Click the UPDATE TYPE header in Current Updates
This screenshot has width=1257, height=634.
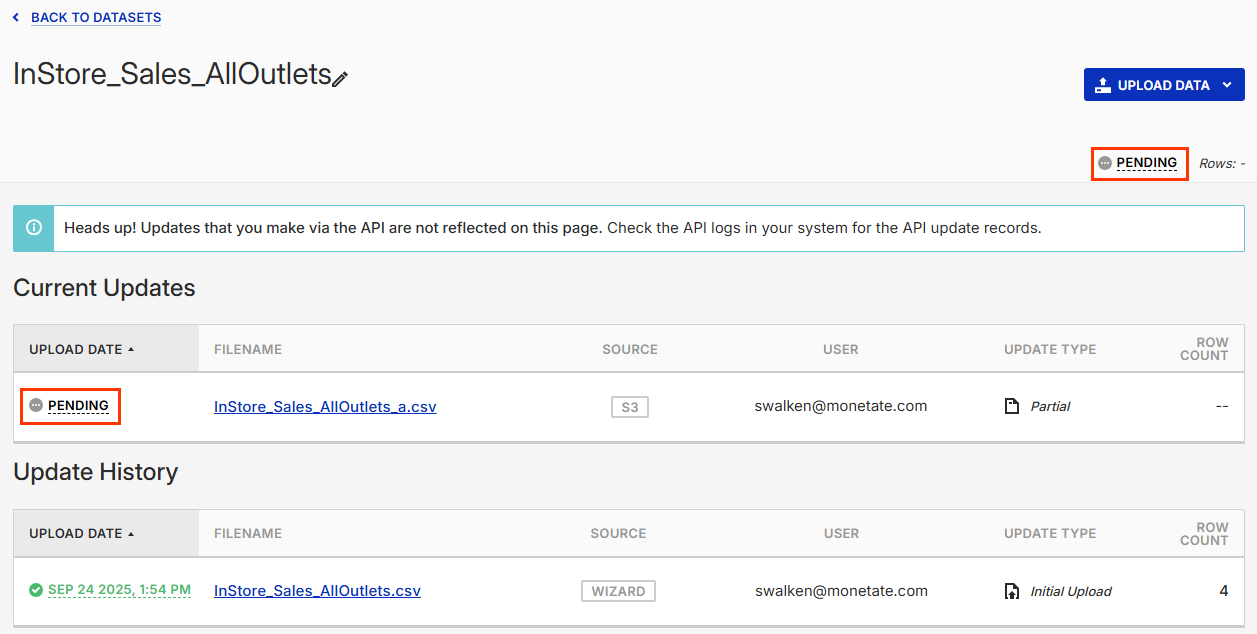tap(1050, 349)
